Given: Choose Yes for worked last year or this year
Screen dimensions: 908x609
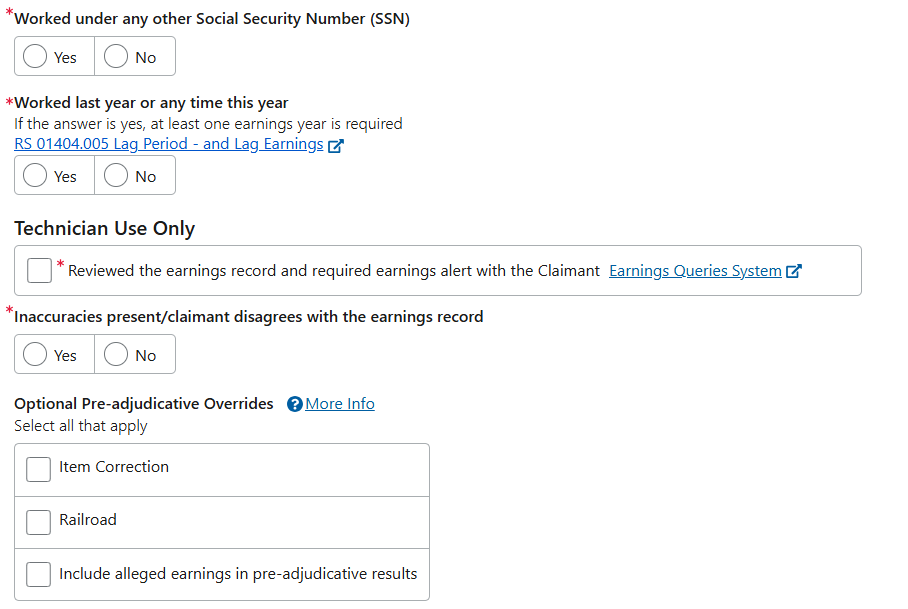Looking at the screenshot, I should tap(36, 176).
